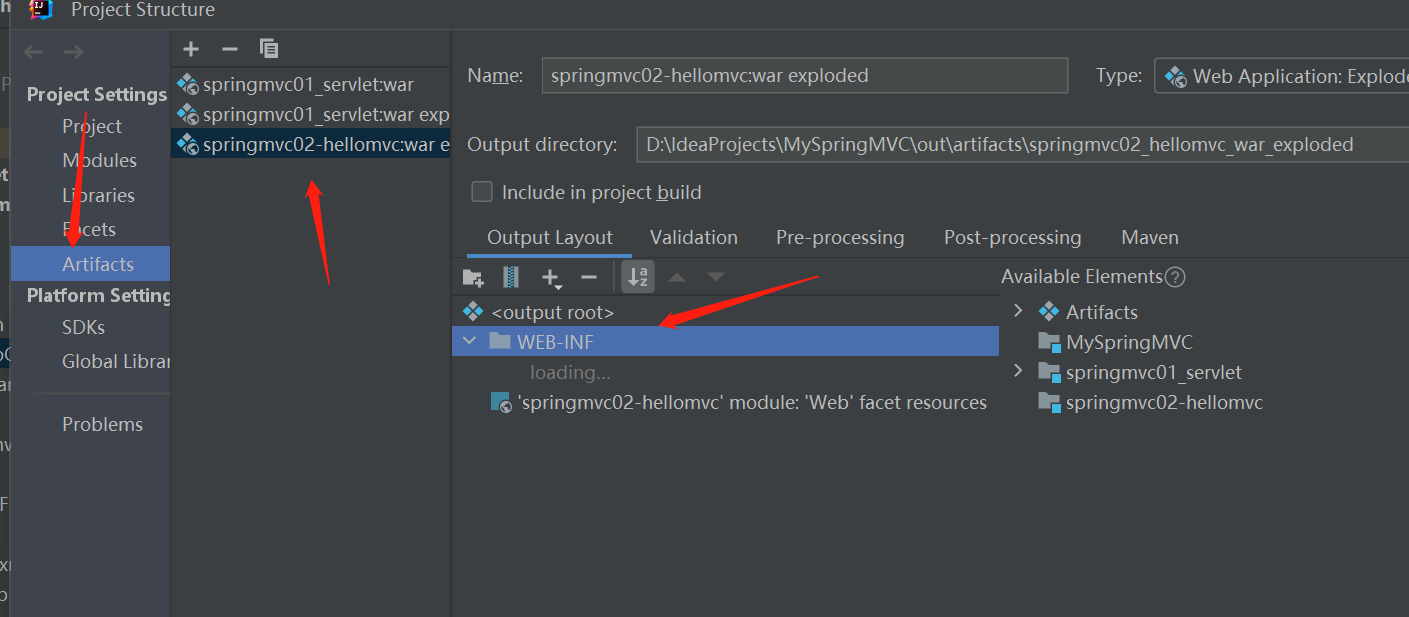
Task: Click the Create Archive icon in layout toolbar
Action: (511, 277)
